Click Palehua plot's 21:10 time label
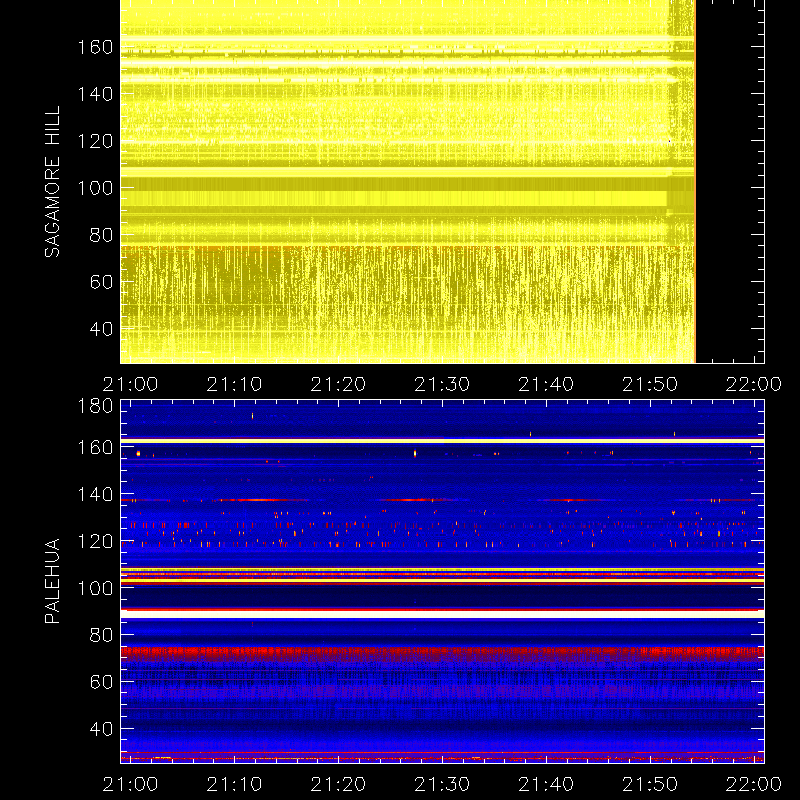 tap(234, 784)
